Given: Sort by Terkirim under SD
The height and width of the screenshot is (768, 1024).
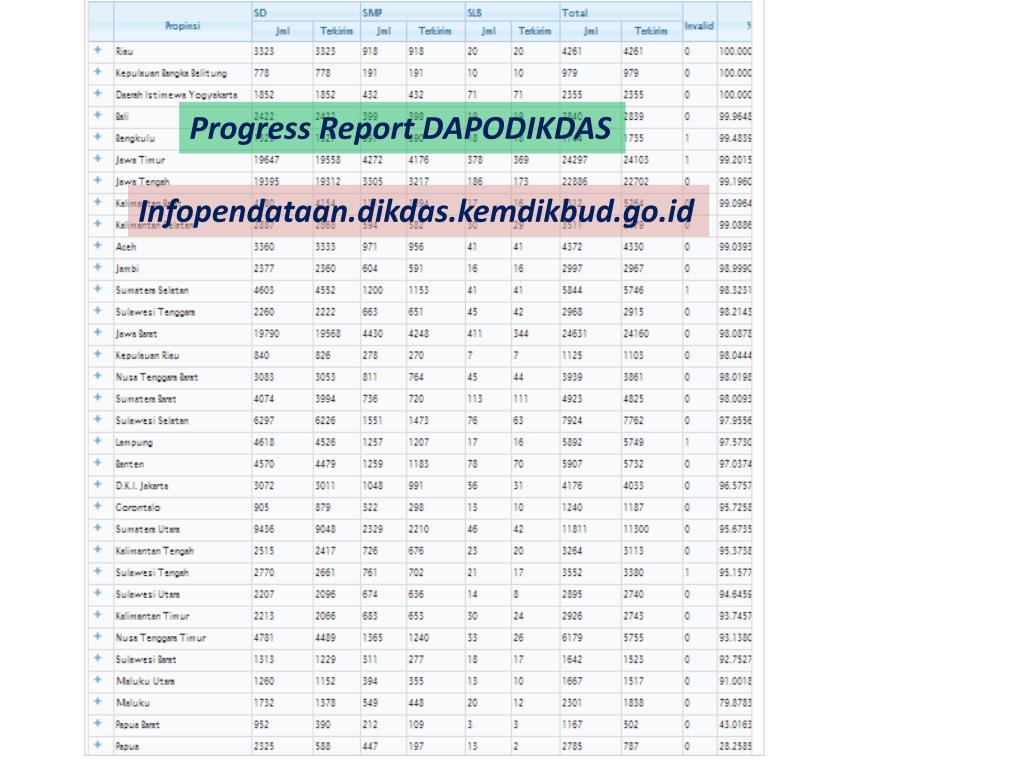Looking at the screenshot, I should tap(336, 31).
